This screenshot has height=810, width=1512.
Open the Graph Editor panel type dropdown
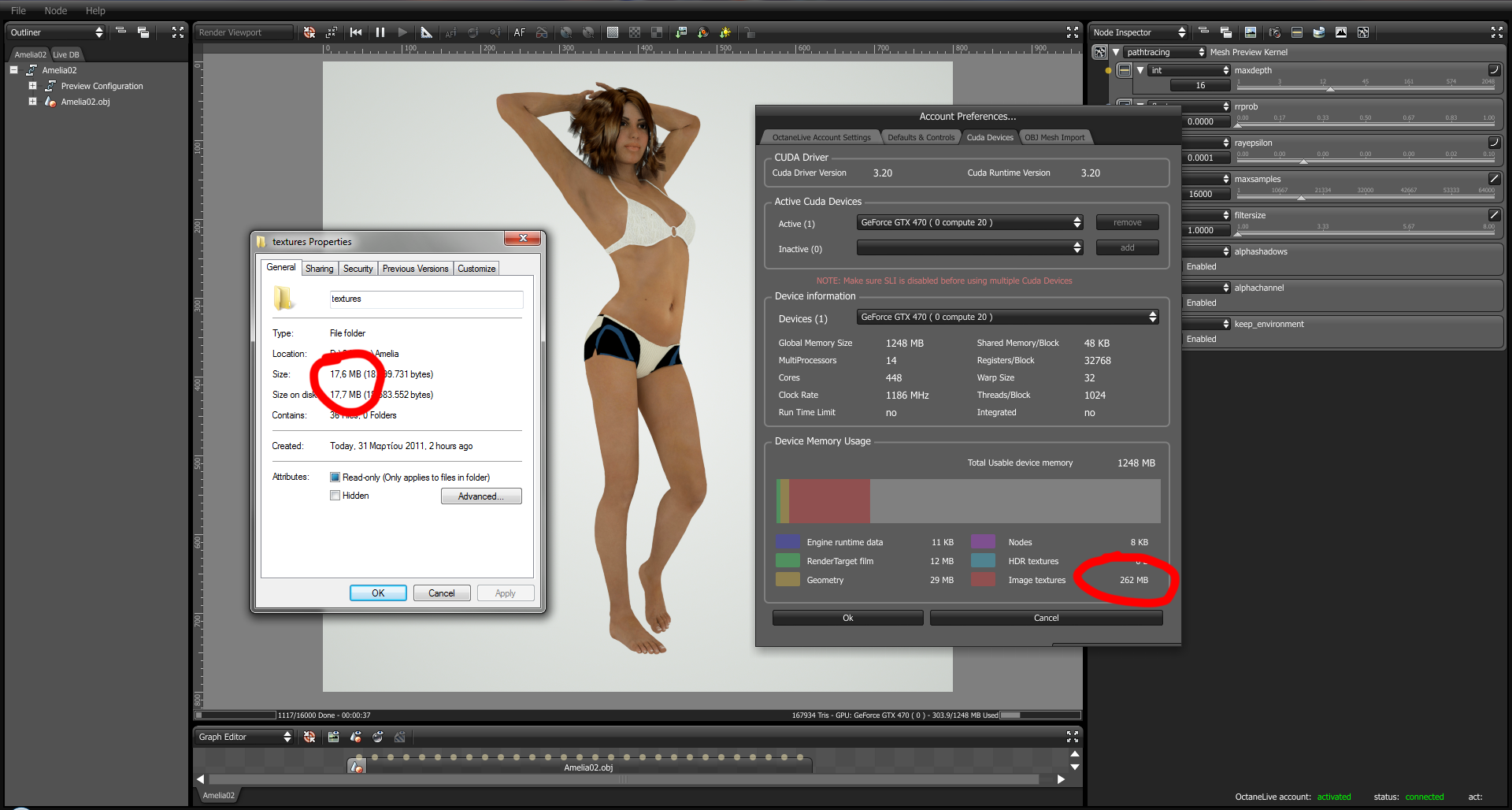pyautogui.click(x=244, y=737)
